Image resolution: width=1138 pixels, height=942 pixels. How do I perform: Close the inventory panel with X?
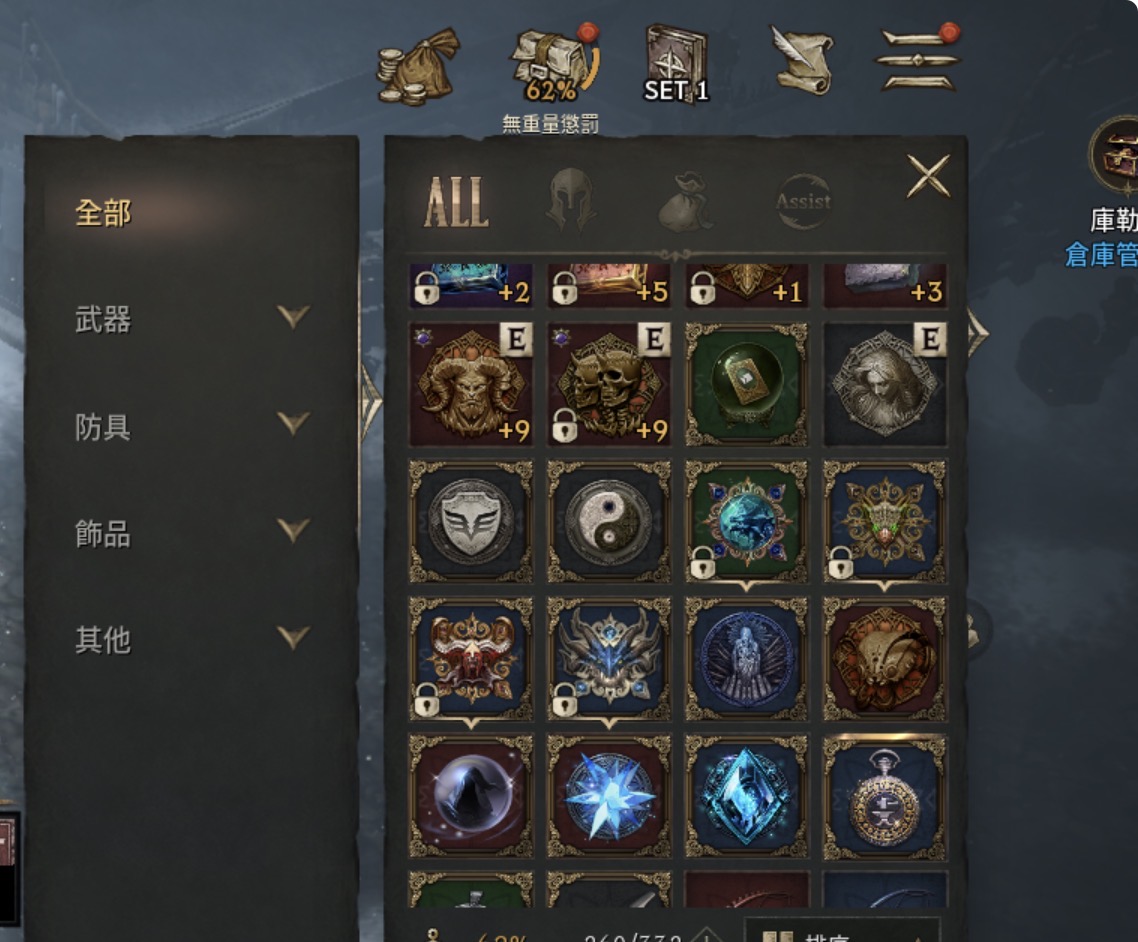click(928, 176)
